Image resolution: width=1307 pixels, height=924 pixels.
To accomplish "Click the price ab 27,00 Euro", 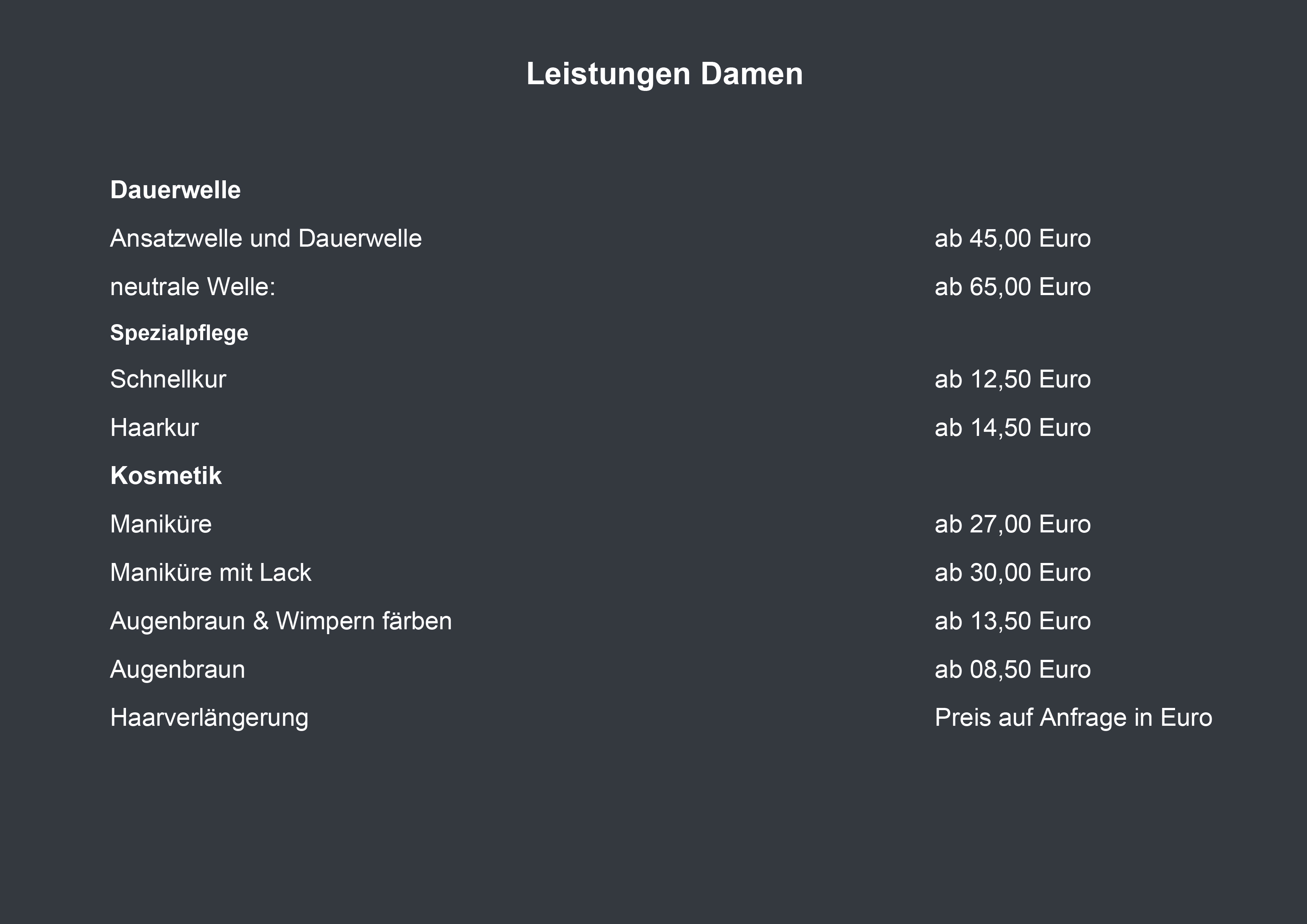I will tap(1013, 524).
